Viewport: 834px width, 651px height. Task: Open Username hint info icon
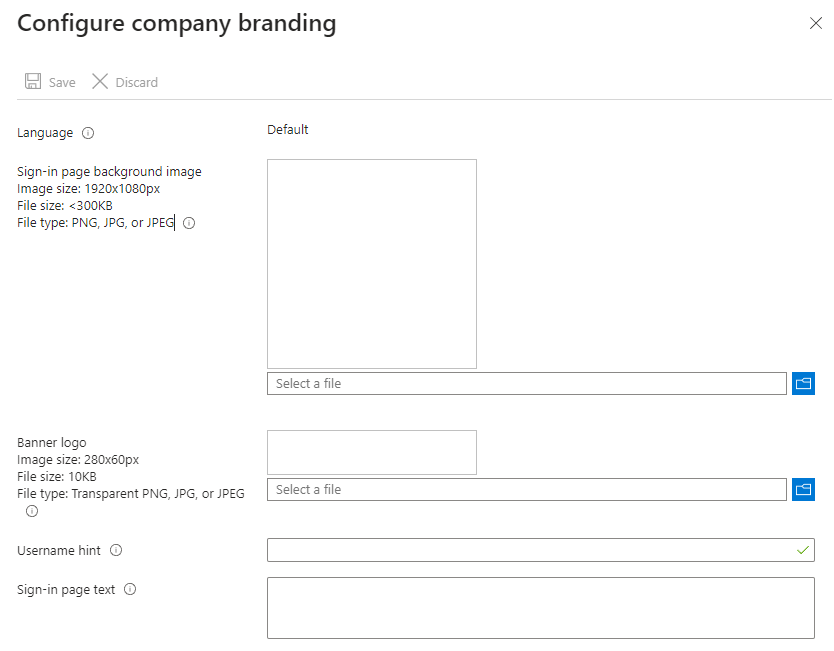coord(116,550)
